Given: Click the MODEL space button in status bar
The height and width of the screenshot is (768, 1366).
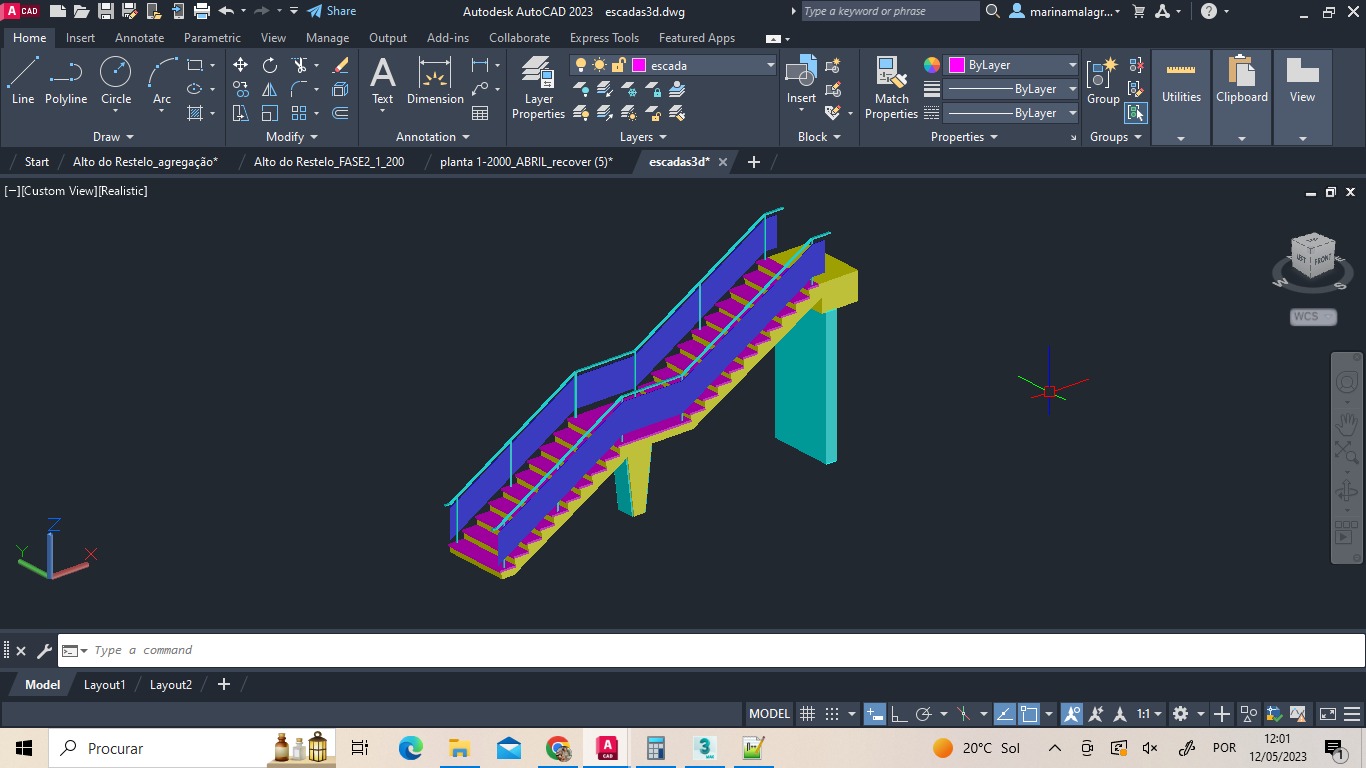Looking at the screenshot, I should [769, 714].
